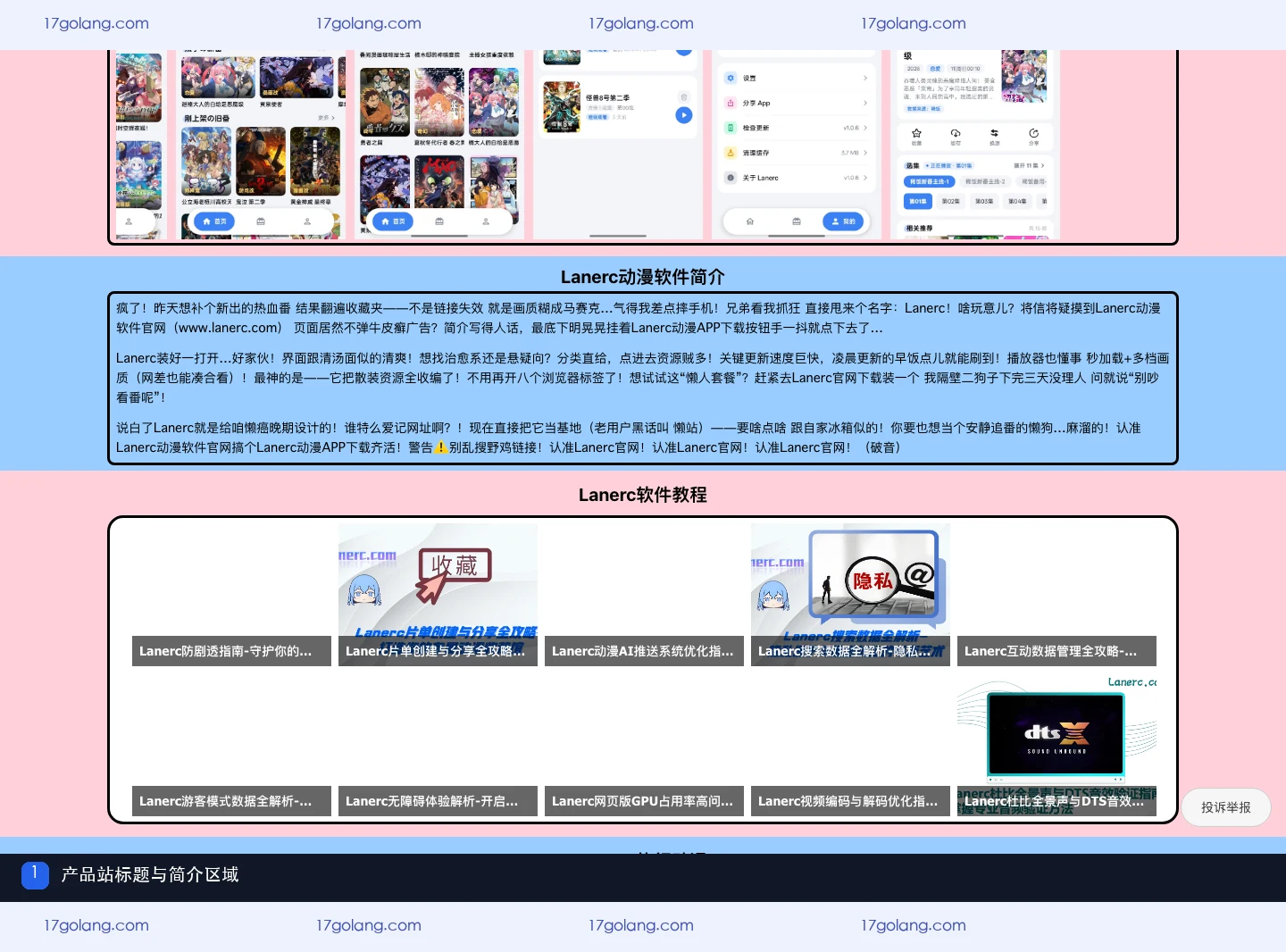Screen dimensions: 1286x952
Task: Select the blue 我的 tab
Action: pyautogui.click(x=843, y=221)
